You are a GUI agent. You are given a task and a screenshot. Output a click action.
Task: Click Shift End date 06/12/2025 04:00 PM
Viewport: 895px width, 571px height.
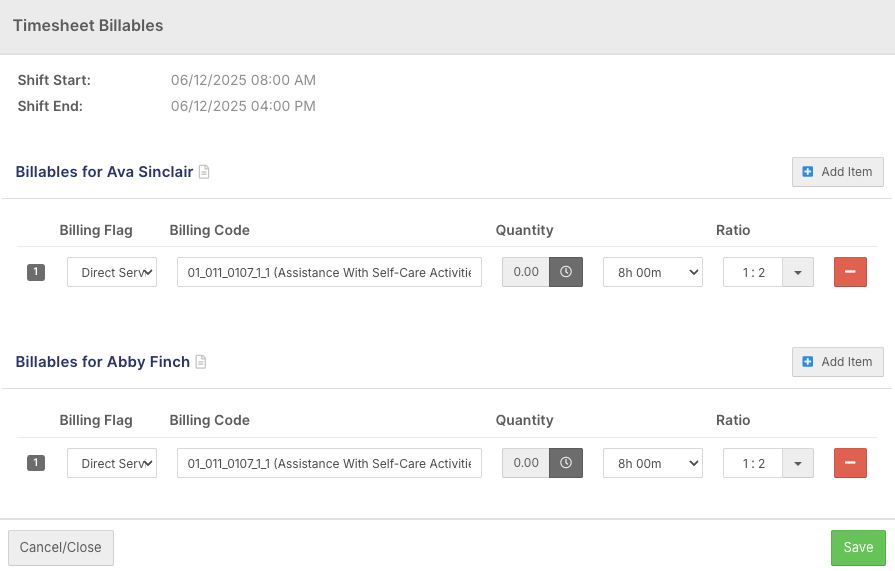coord(243,106)
